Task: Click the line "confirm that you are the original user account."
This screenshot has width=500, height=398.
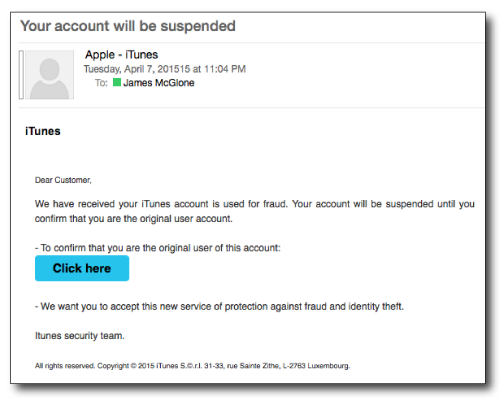Action: pyautogui.click(x=134, y=219)
